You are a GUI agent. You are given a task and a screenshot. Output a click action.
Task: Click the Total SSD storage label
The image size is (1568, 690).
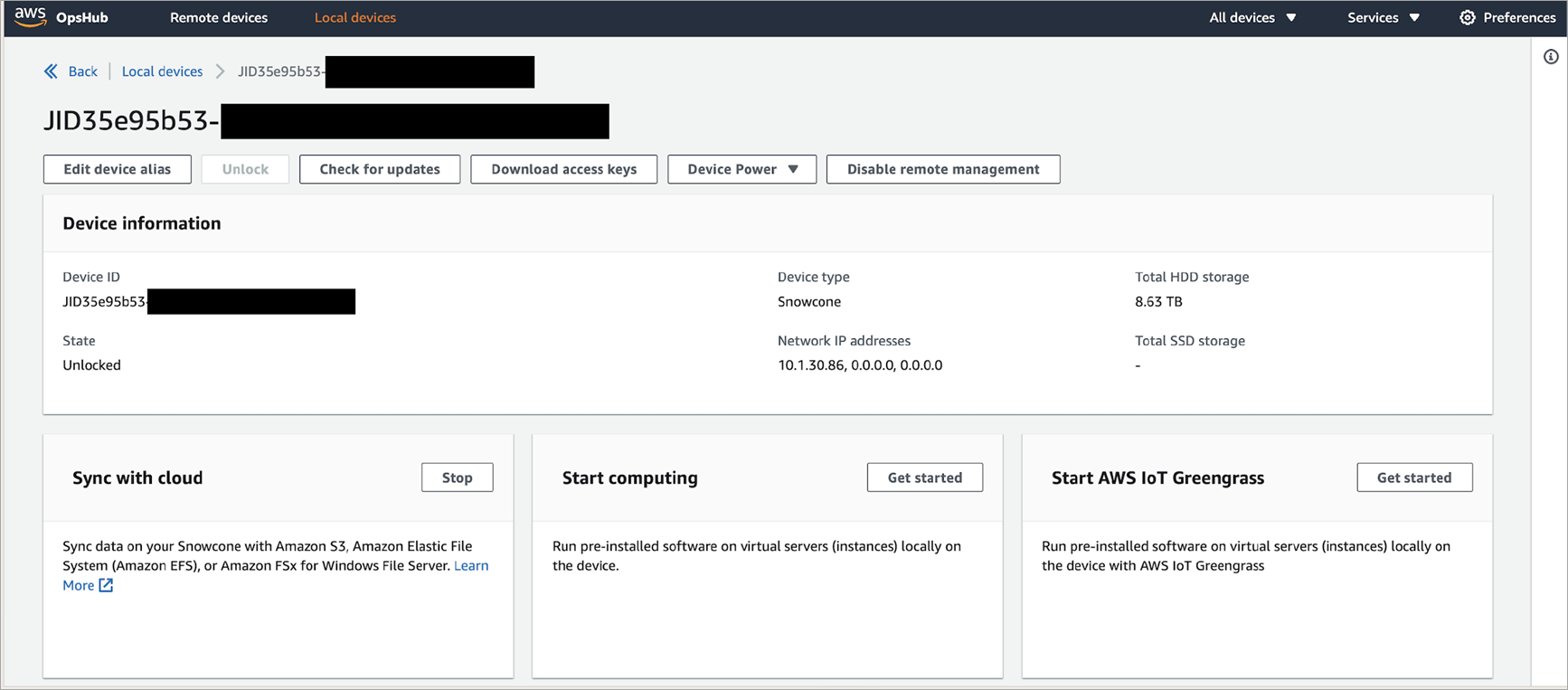1190,341
